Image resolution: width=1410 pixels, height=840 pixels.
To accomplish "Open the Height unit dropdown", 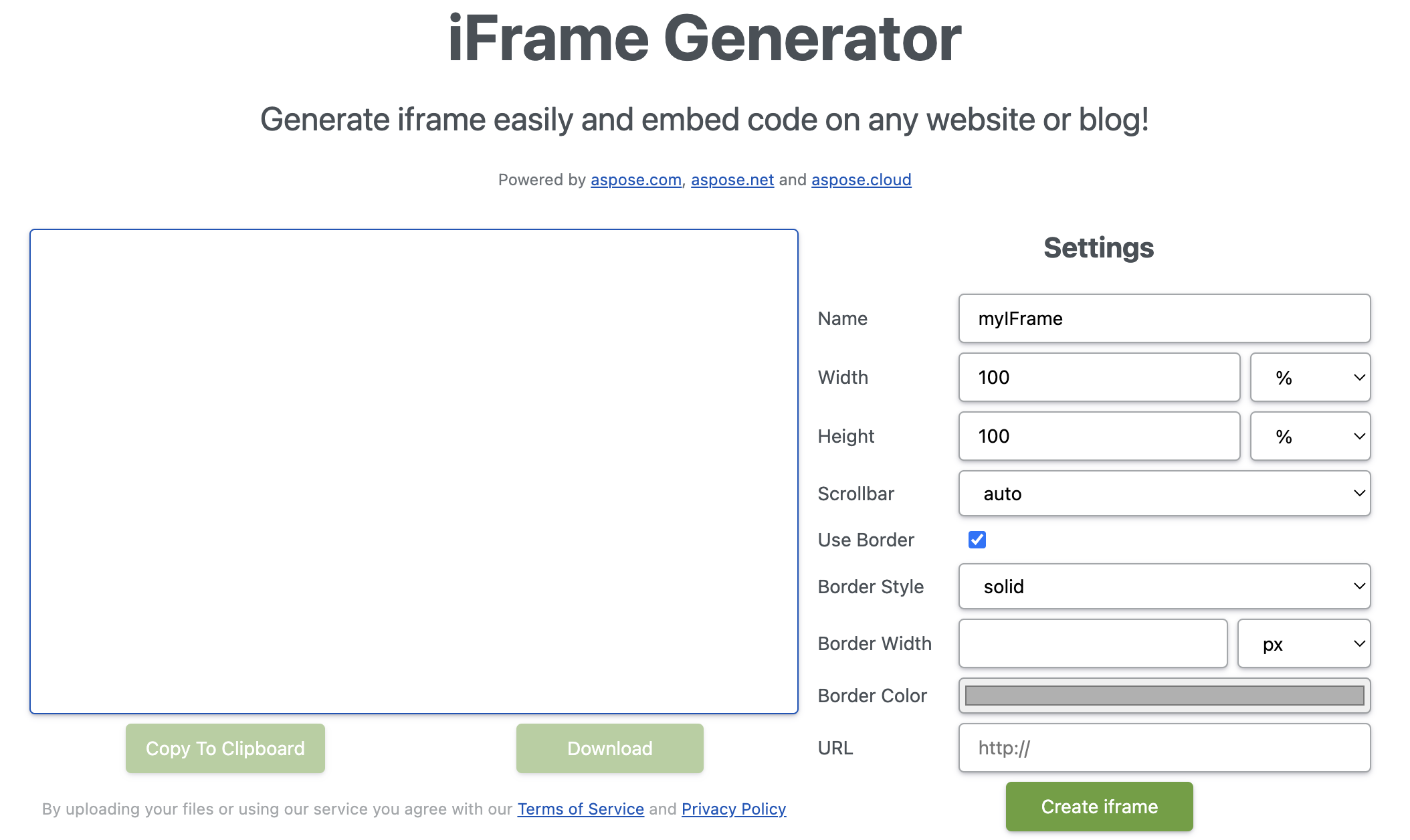I will point(1310,436).
